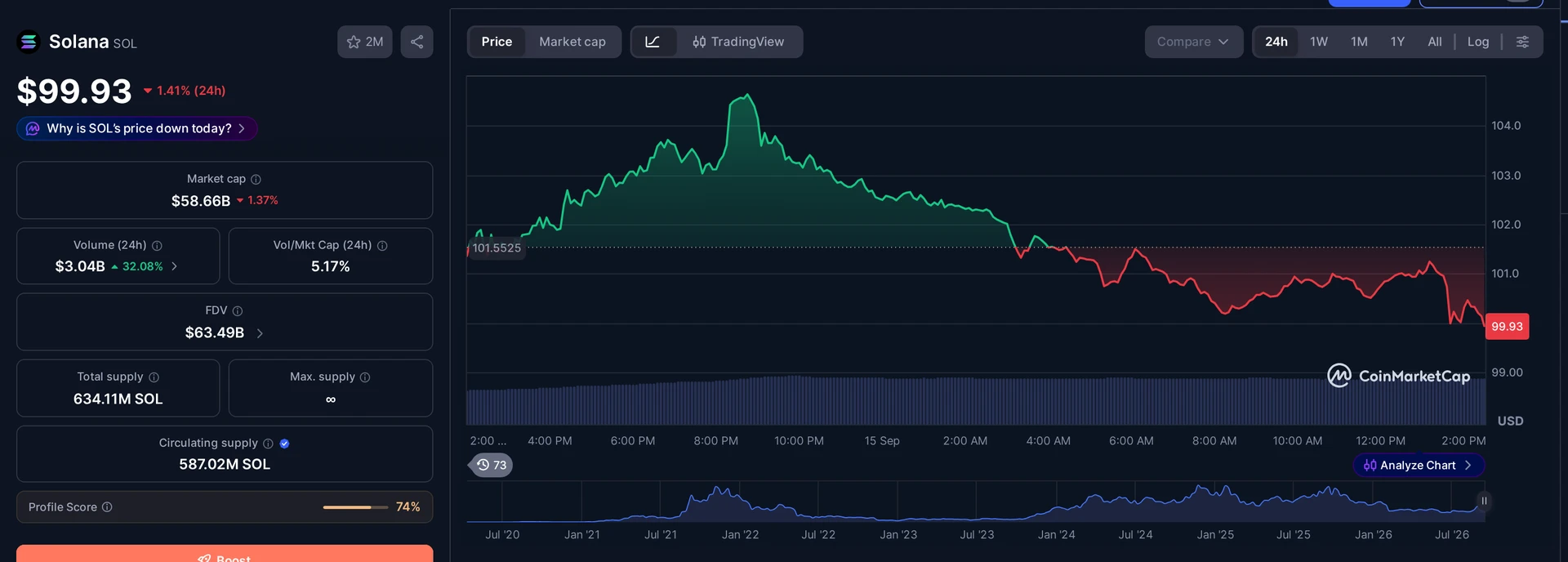Click the Jan '24 mini timeline label
The image size is (1568, 562).
click(1056, 534)
